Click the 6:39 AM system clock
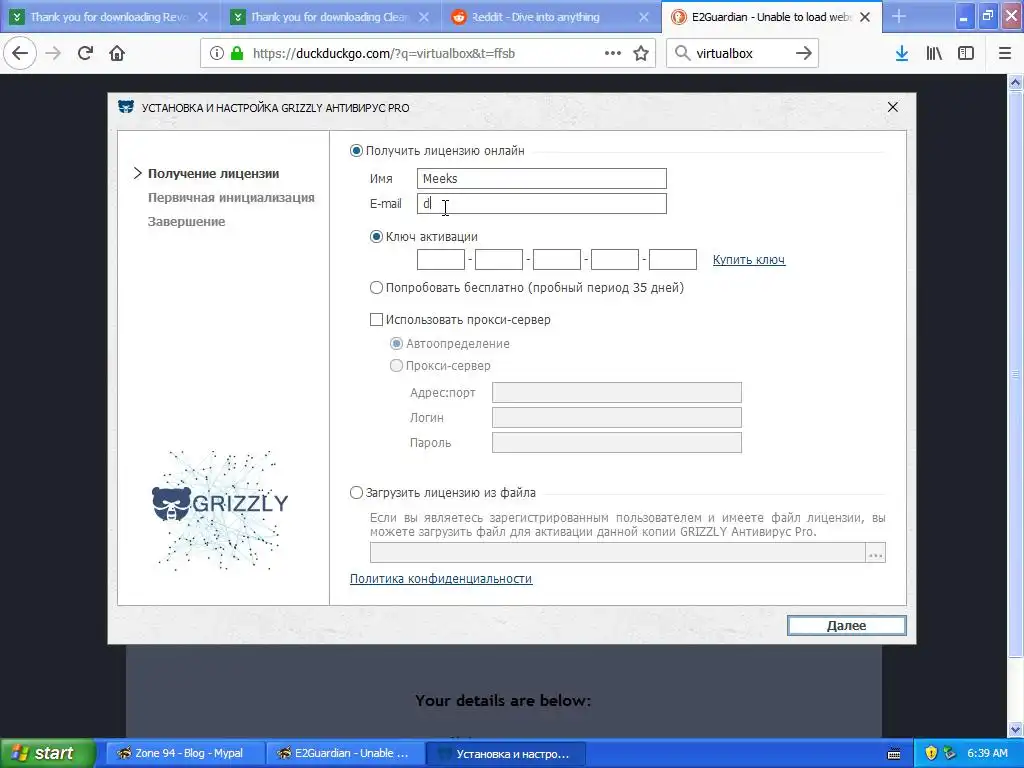Screen dimensions: 1024x768 click(x=987, y=753)
